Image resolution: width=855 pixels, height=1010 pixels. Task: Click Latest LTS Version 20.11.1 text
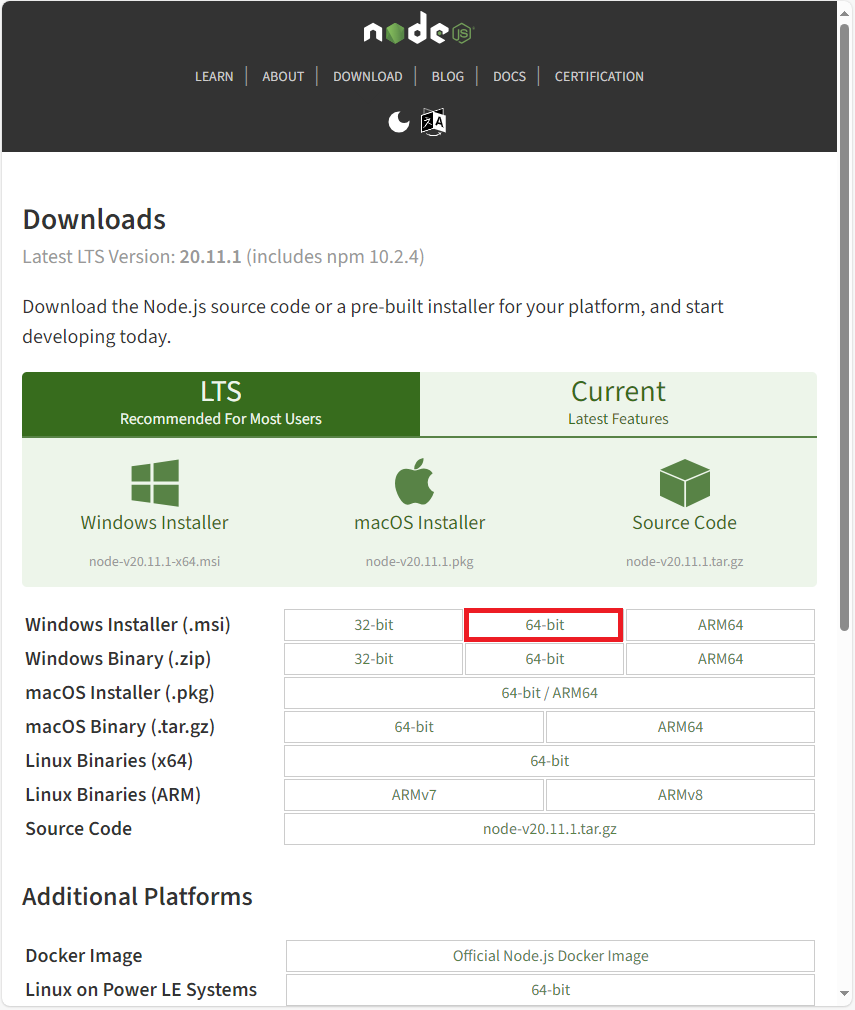pos(223,256)
